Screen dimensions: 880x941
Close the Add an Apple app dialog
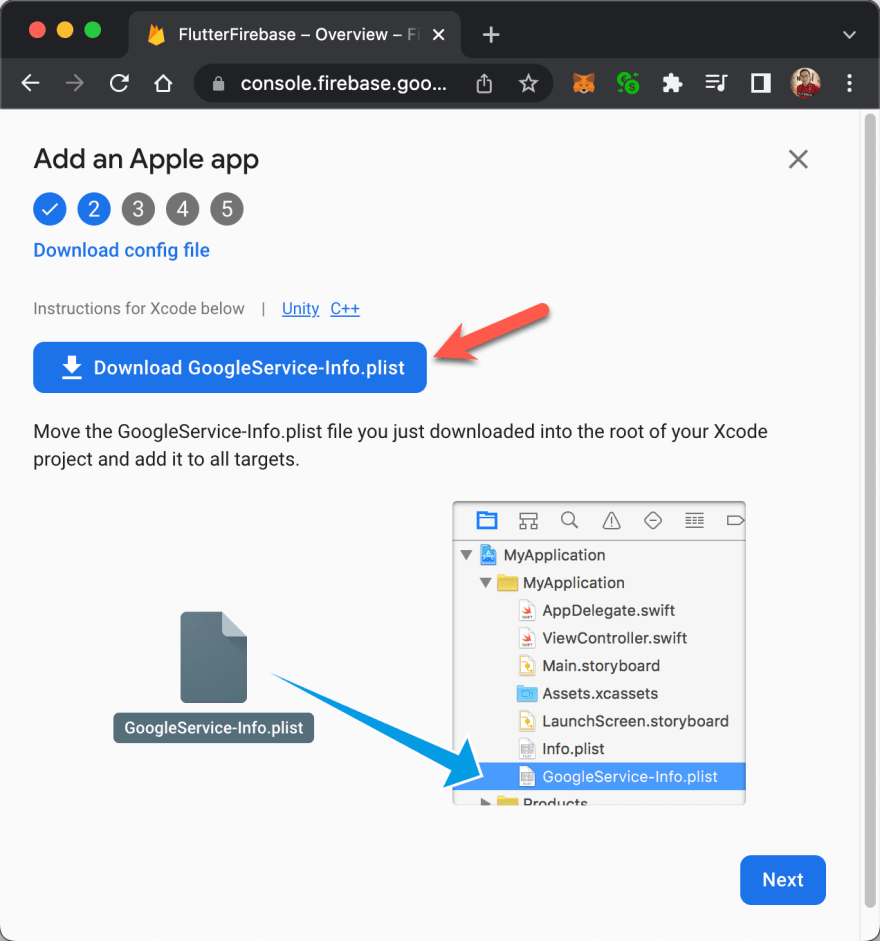pos(798,159)
